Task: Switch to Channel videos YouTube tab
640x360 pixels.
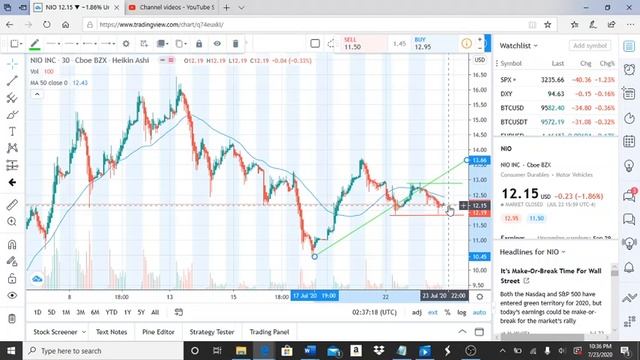Action: coord(171,7)
